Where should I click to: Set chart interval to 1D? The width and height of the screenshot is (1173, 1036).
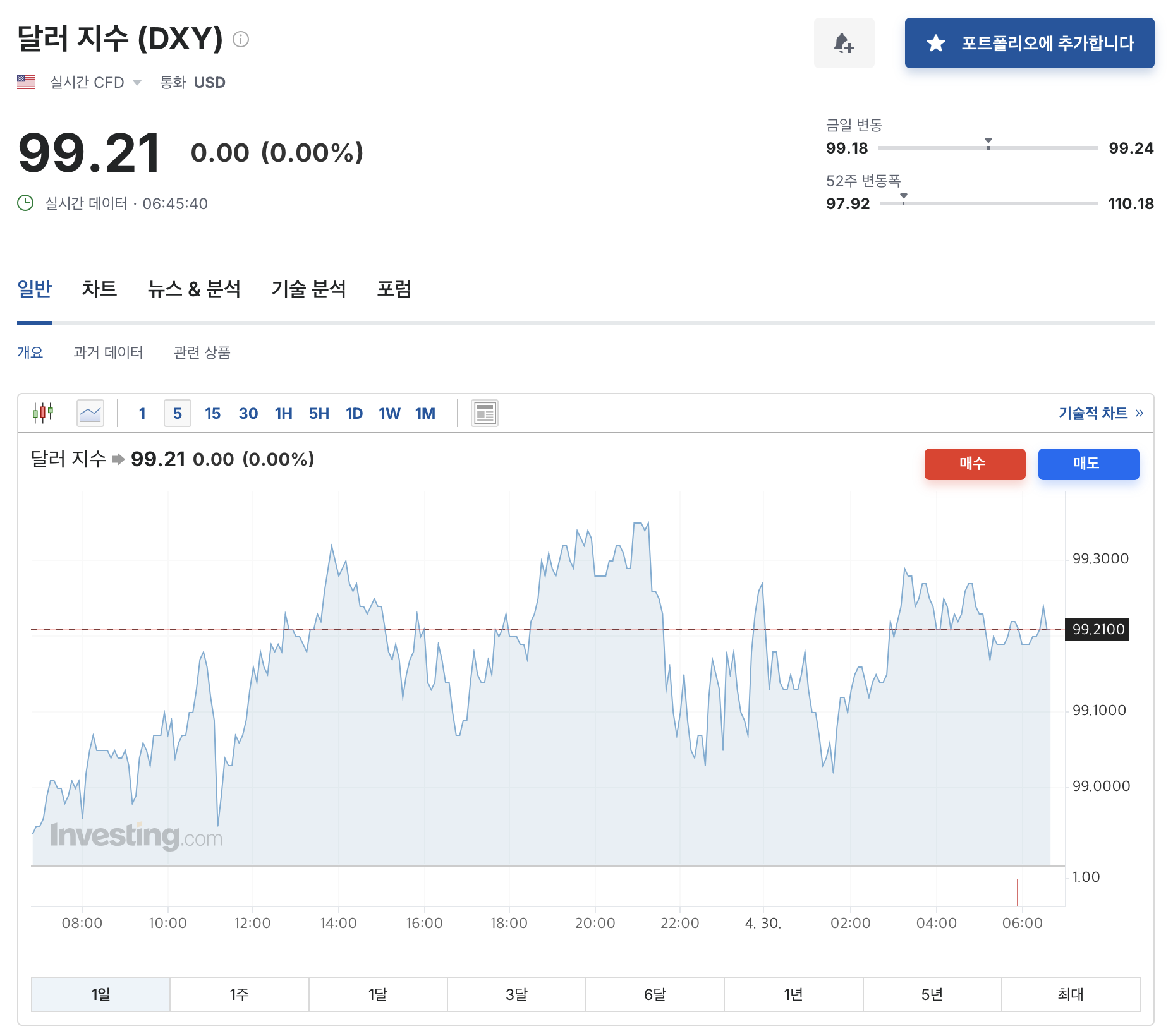(x=355, y=413)
